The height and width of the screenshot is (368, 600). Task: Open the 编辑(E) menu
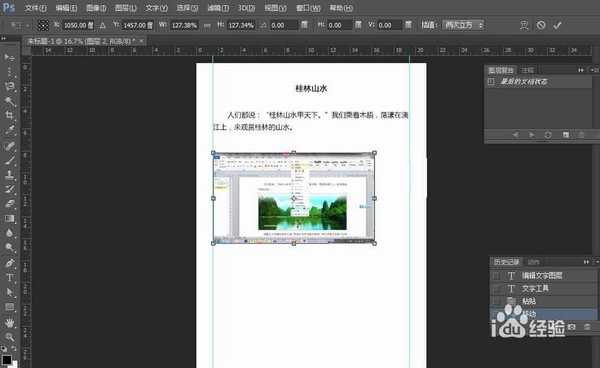pos(66,8)
